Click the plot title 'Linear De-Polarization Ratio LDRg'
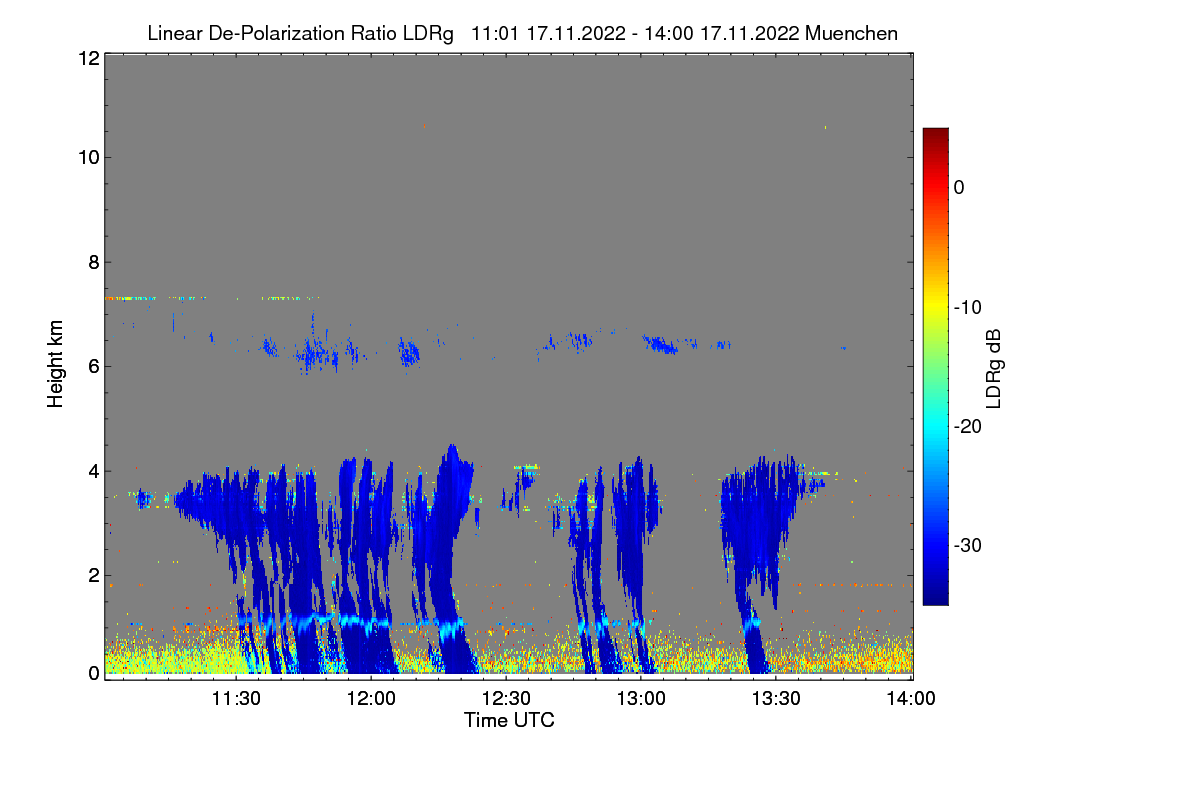The height and width of the screenshot is (800, 1200). (300, 33)
